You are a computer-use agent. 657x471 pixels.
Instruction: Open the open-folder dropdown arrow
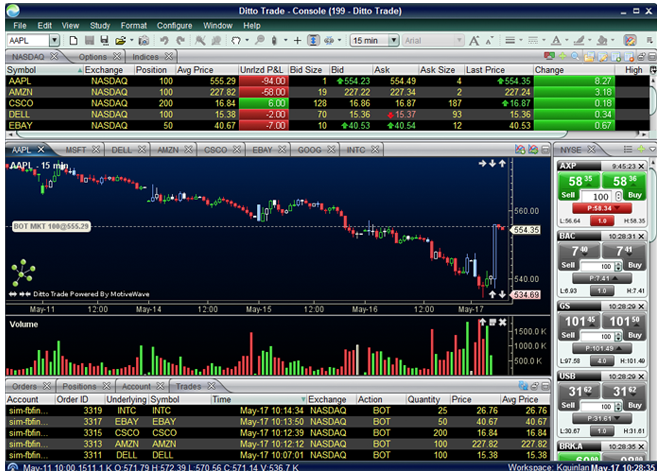click(132, 40)
